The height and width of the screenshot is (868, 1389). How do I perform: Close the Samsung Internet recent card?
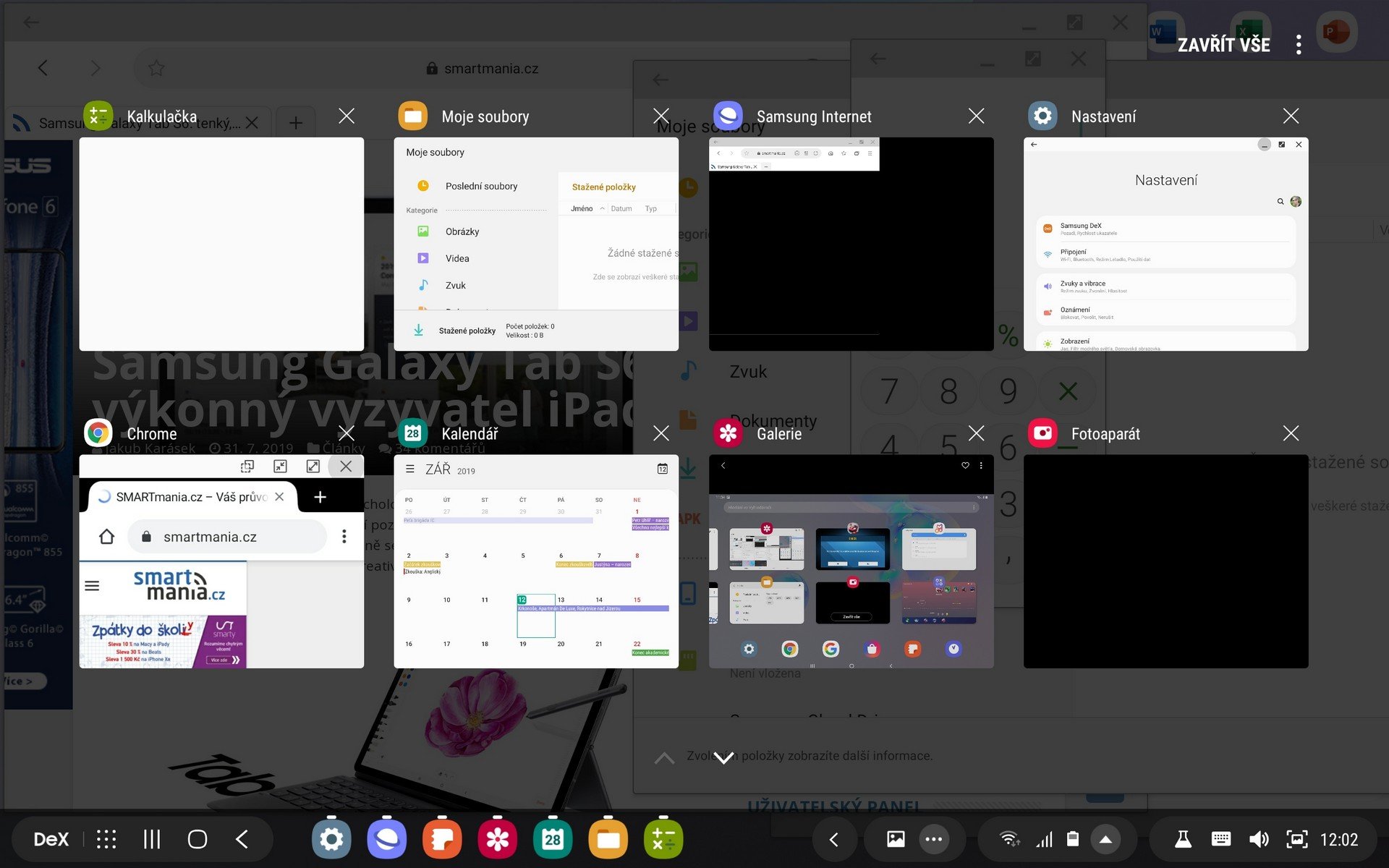tap(977, 116)
